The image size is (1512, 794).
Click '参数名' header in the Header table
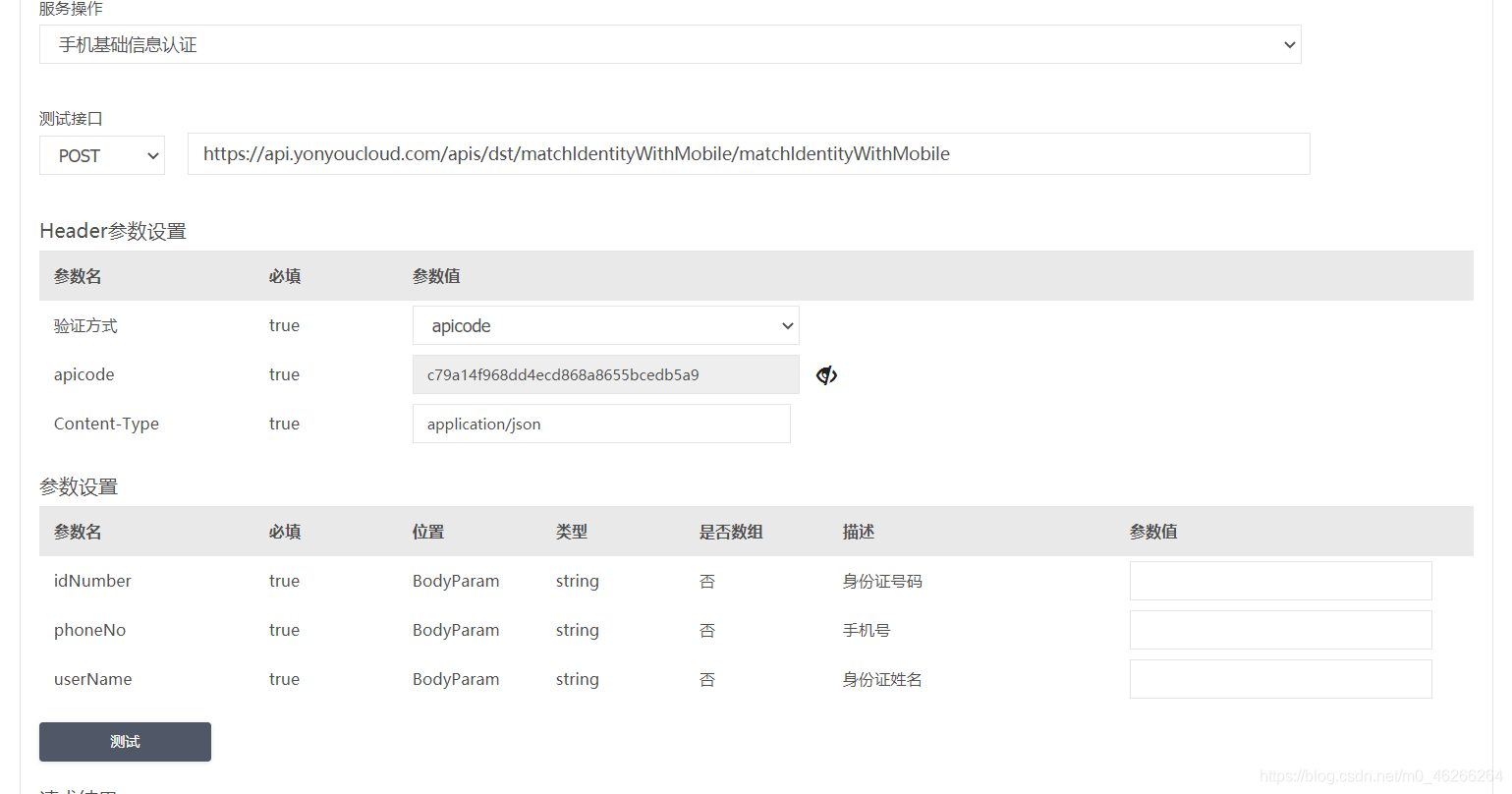(x=78, y=276)
